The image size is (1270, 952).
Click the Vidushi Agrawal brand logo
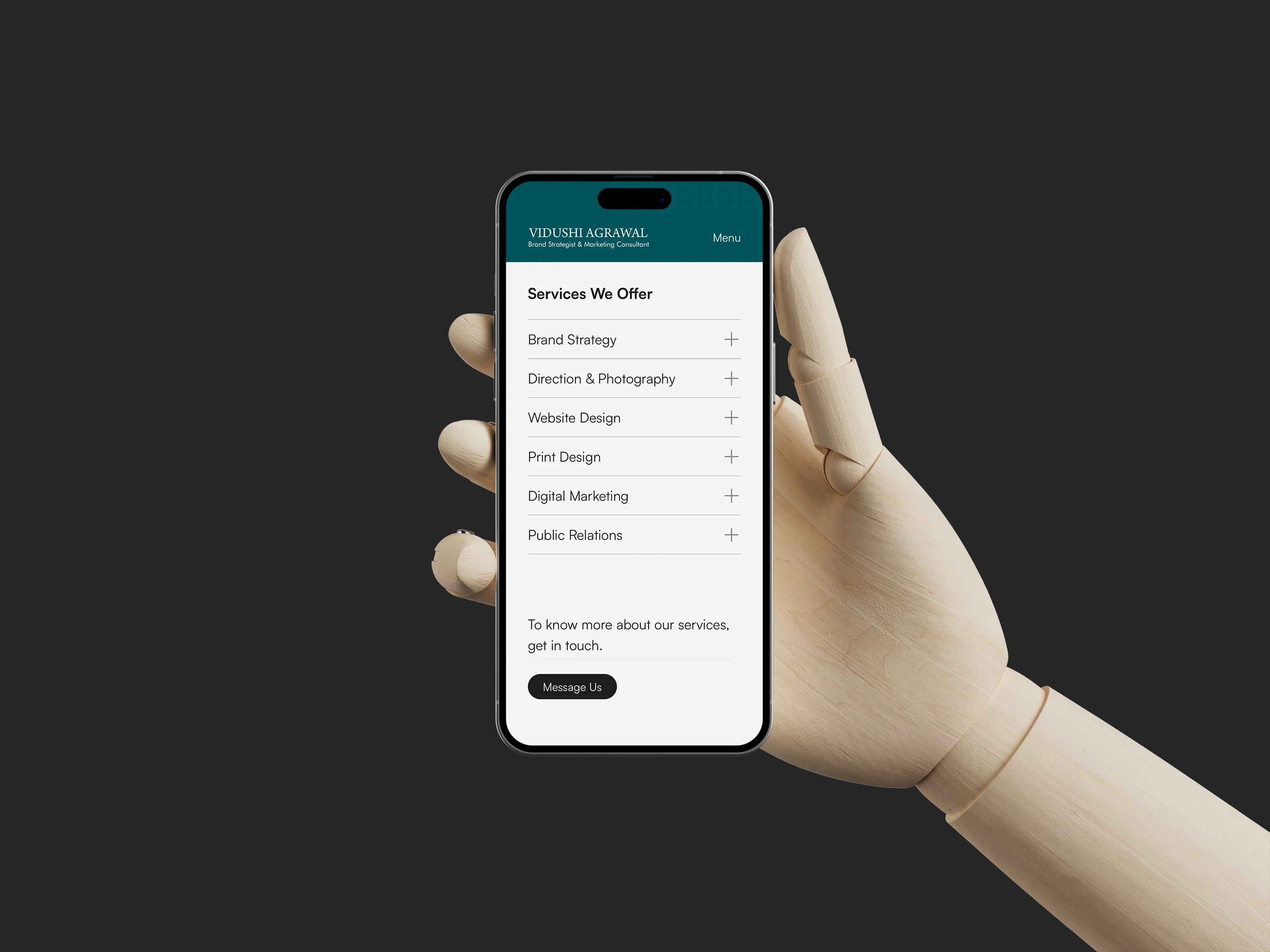click(588, 237)
